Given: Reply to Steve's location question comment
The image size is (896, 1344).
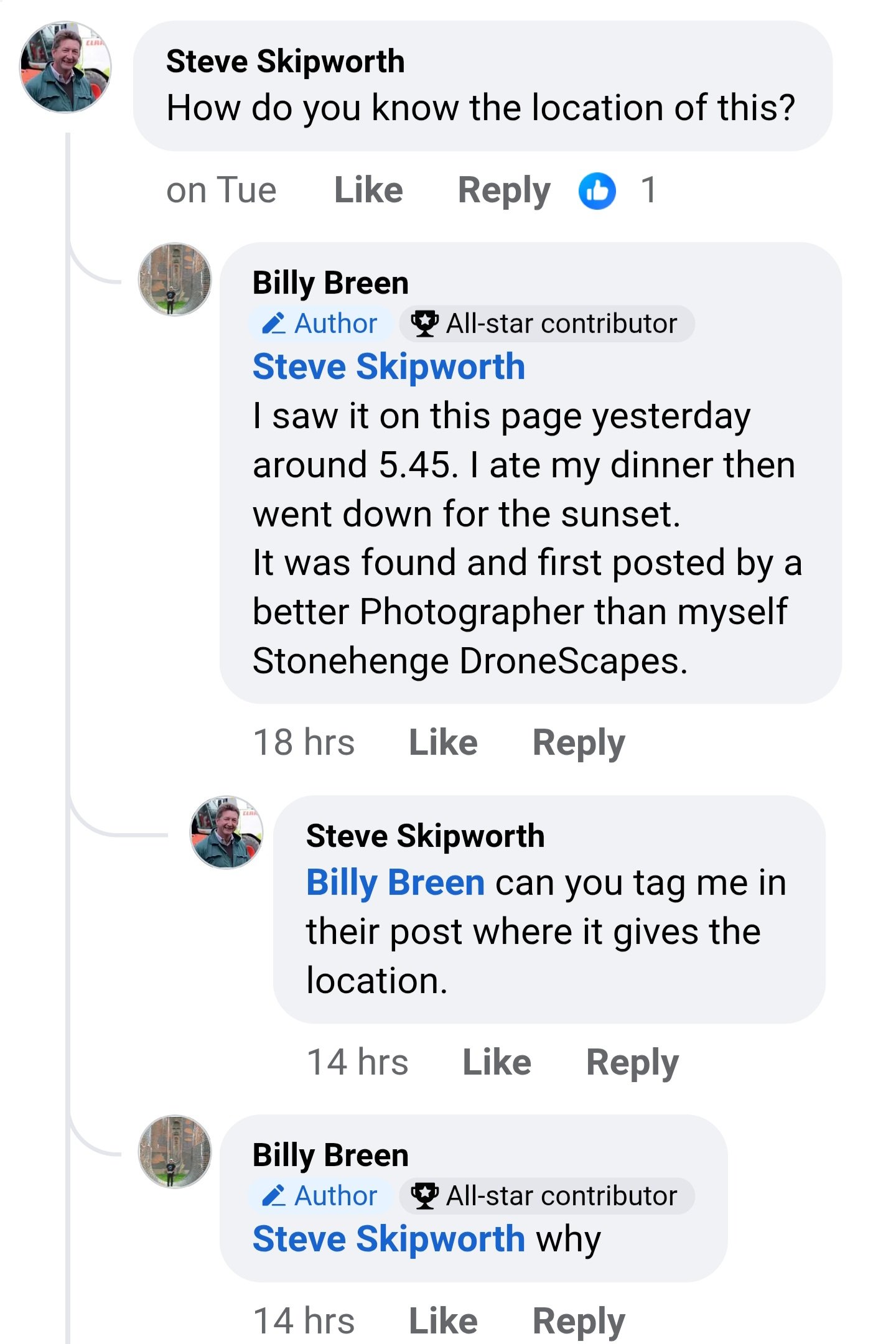Looking at the screenshot, I should pos(503,190).
